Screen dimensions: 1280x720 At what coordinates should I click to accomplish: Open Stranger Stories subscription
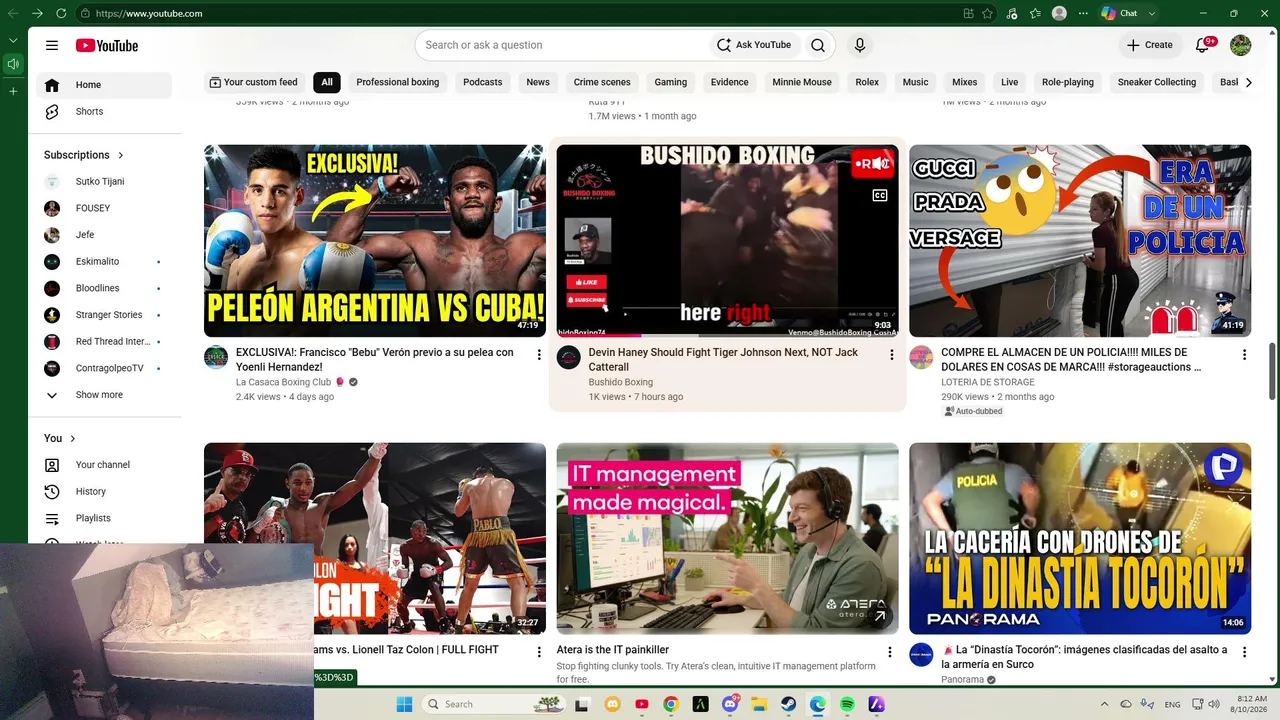(104, 315)
